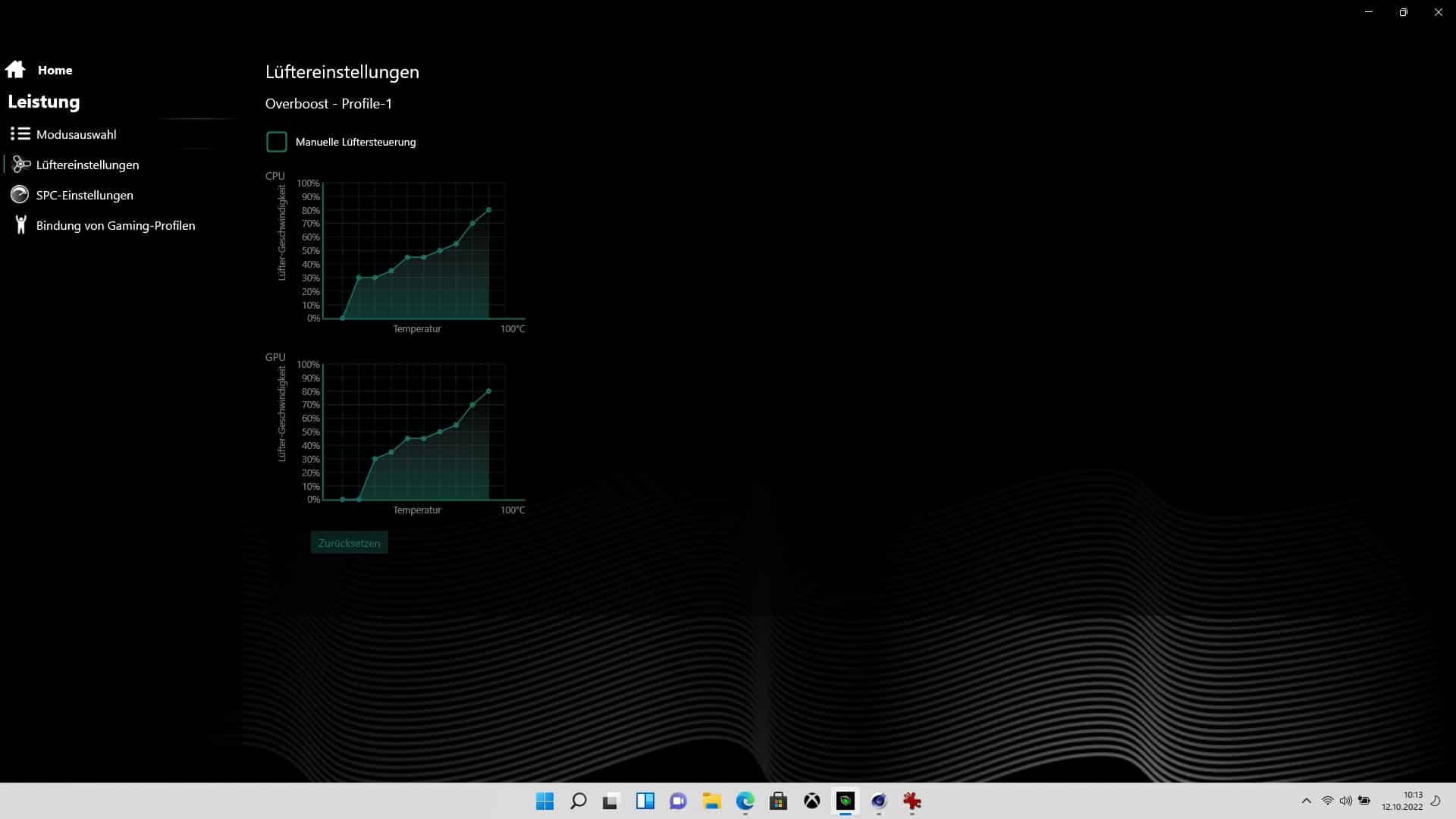Click the top CPU fan curve point at 80%
Screen dimensions: 1456x819
click(x=488, y=210)
